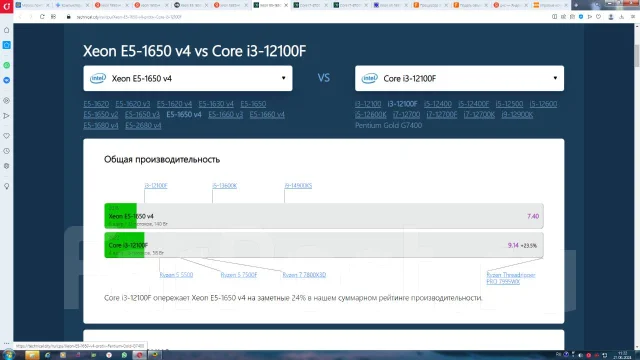Screen dimensions: 640x360
Task: Open the Vivaldi menu logo
Action: [x=7, y=6]
